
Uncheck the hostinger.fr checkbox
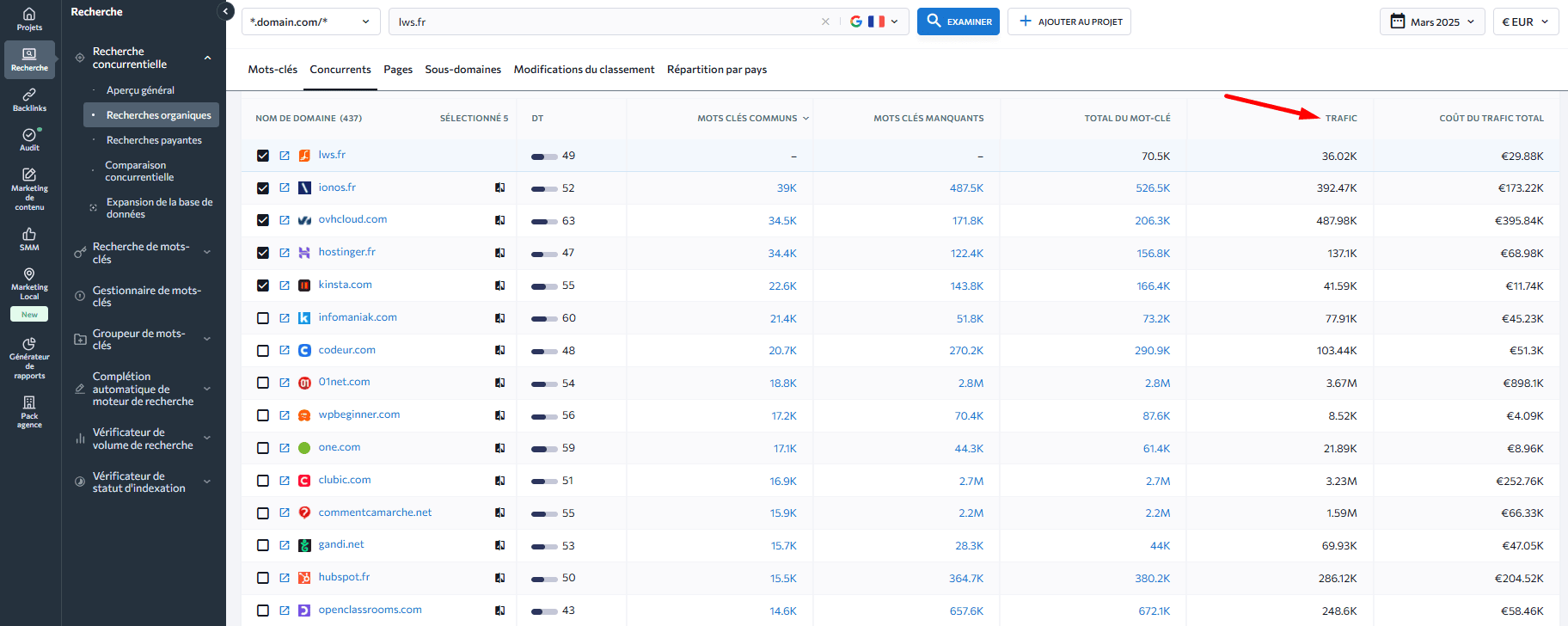(x=263, y=253)
